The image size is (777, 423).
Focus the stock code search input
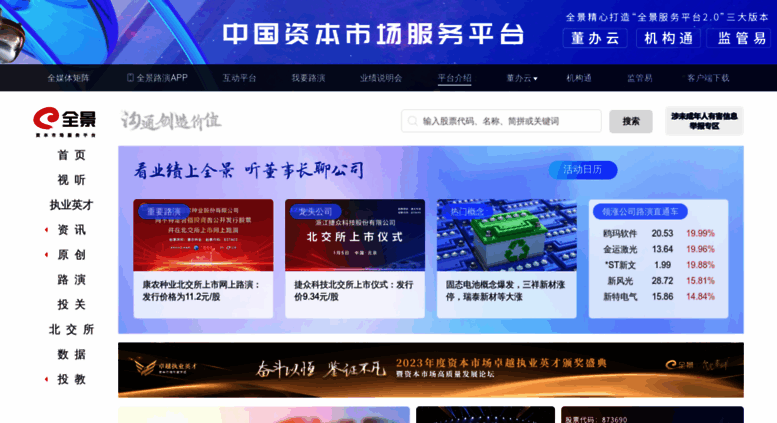[501, 121]
